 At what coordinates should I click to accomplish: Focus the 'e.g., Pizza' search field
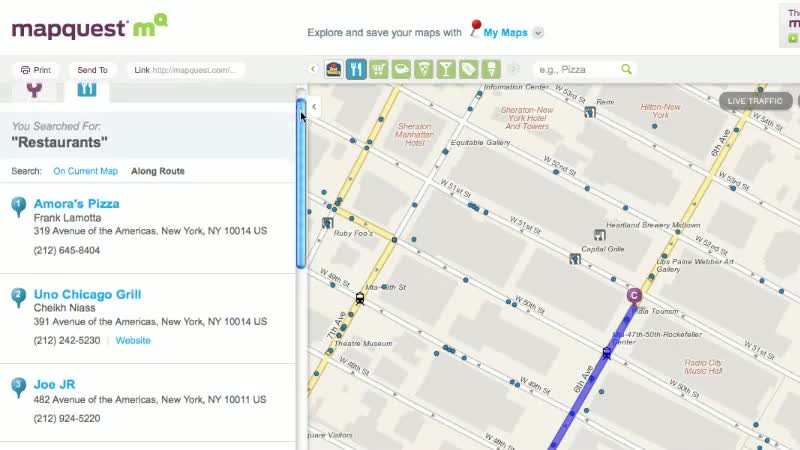(577, 69)
